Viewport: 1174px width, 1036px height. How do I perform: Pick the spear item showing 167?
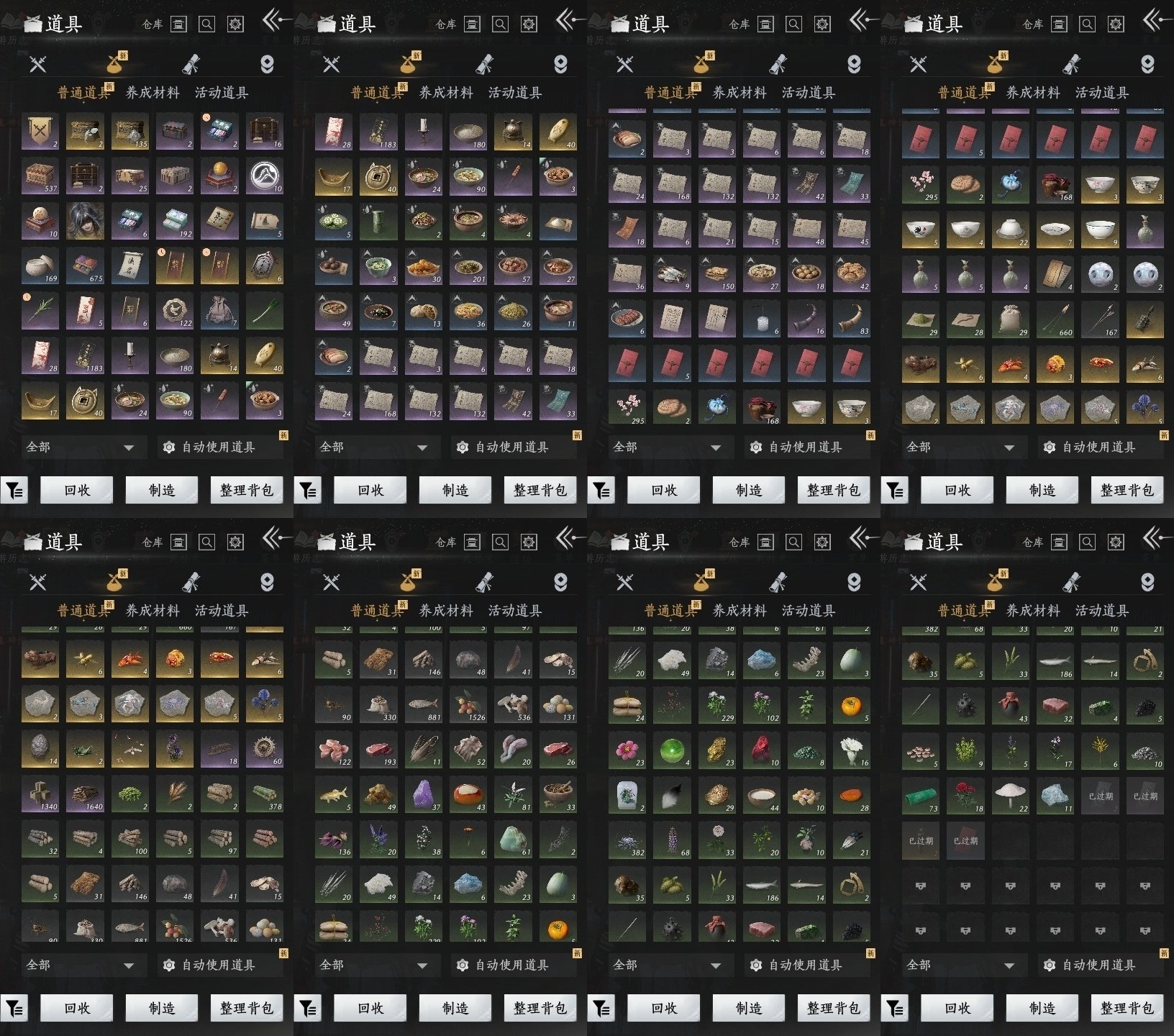[1100, 319]
